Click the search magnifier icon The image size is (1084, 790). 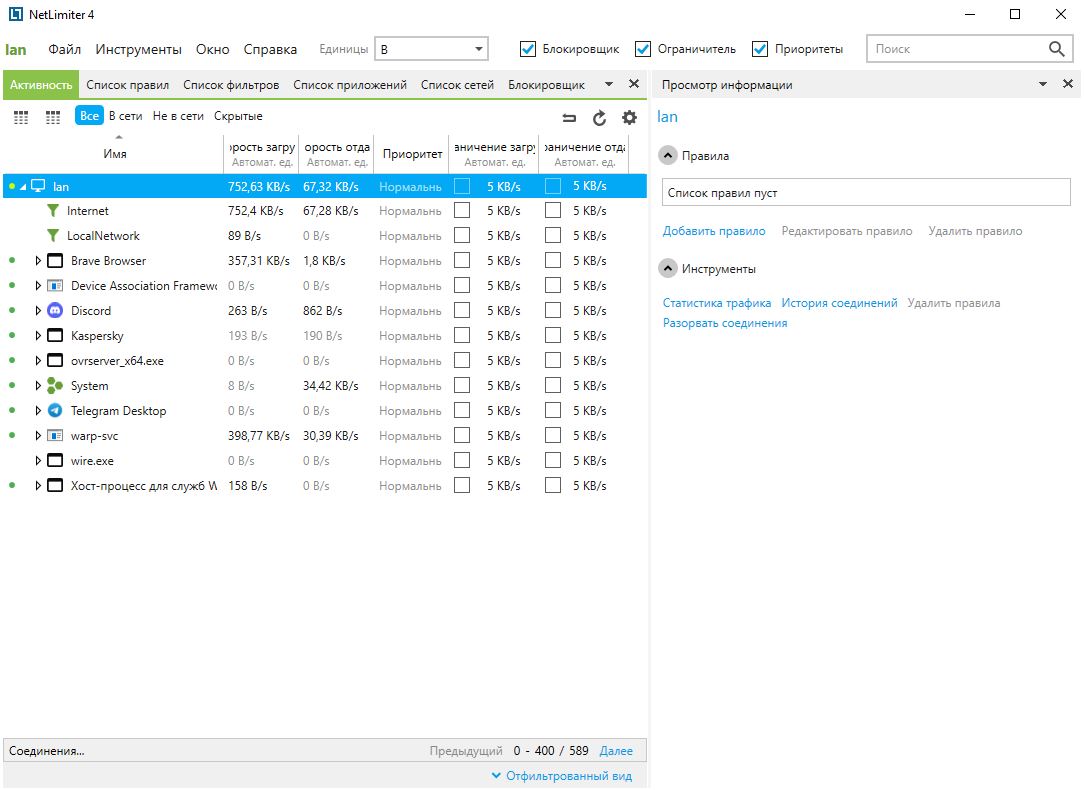pyautogui.click(x=1057, y=49)
